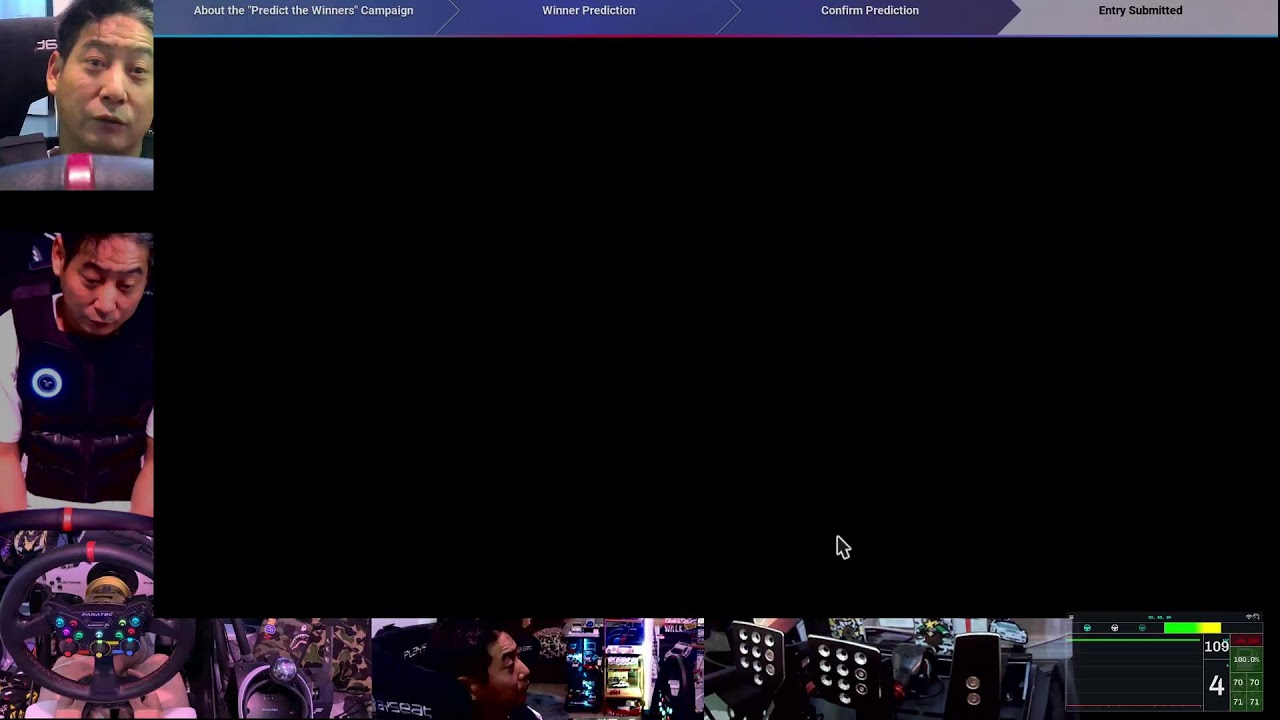The image size is (1280, 720).
Task: Click the 100.0% fuel reading
Action: click(x=1246, y=660)
